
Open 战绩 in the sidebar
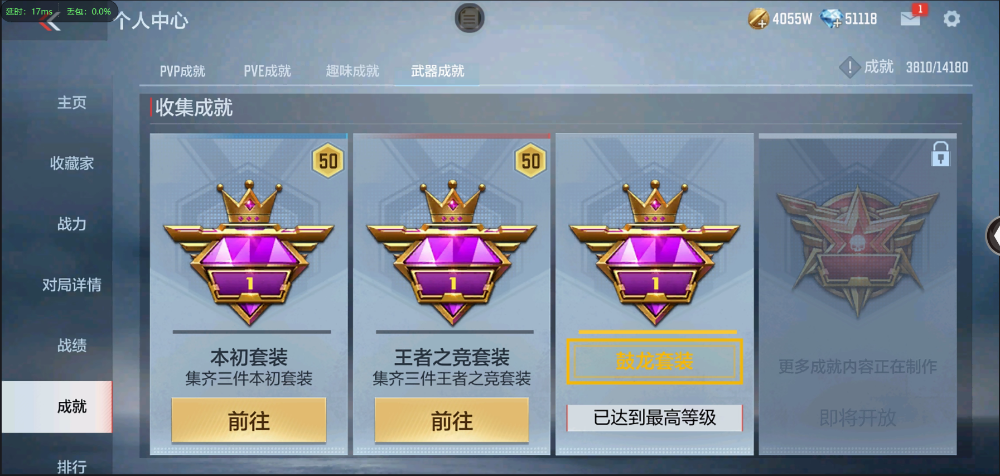(x=72, y=346)
